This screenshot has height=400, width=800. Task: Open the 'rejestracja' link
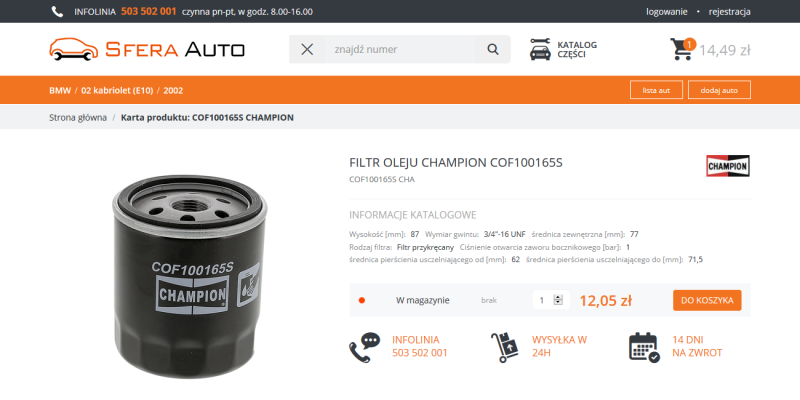tap(729, 12)
